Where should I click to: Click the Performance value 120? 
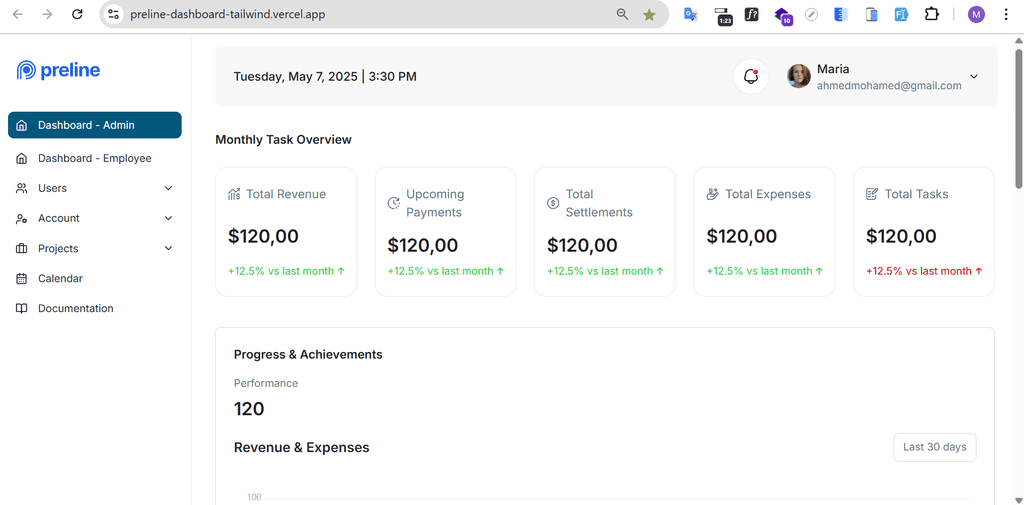[x=249, y=410]
